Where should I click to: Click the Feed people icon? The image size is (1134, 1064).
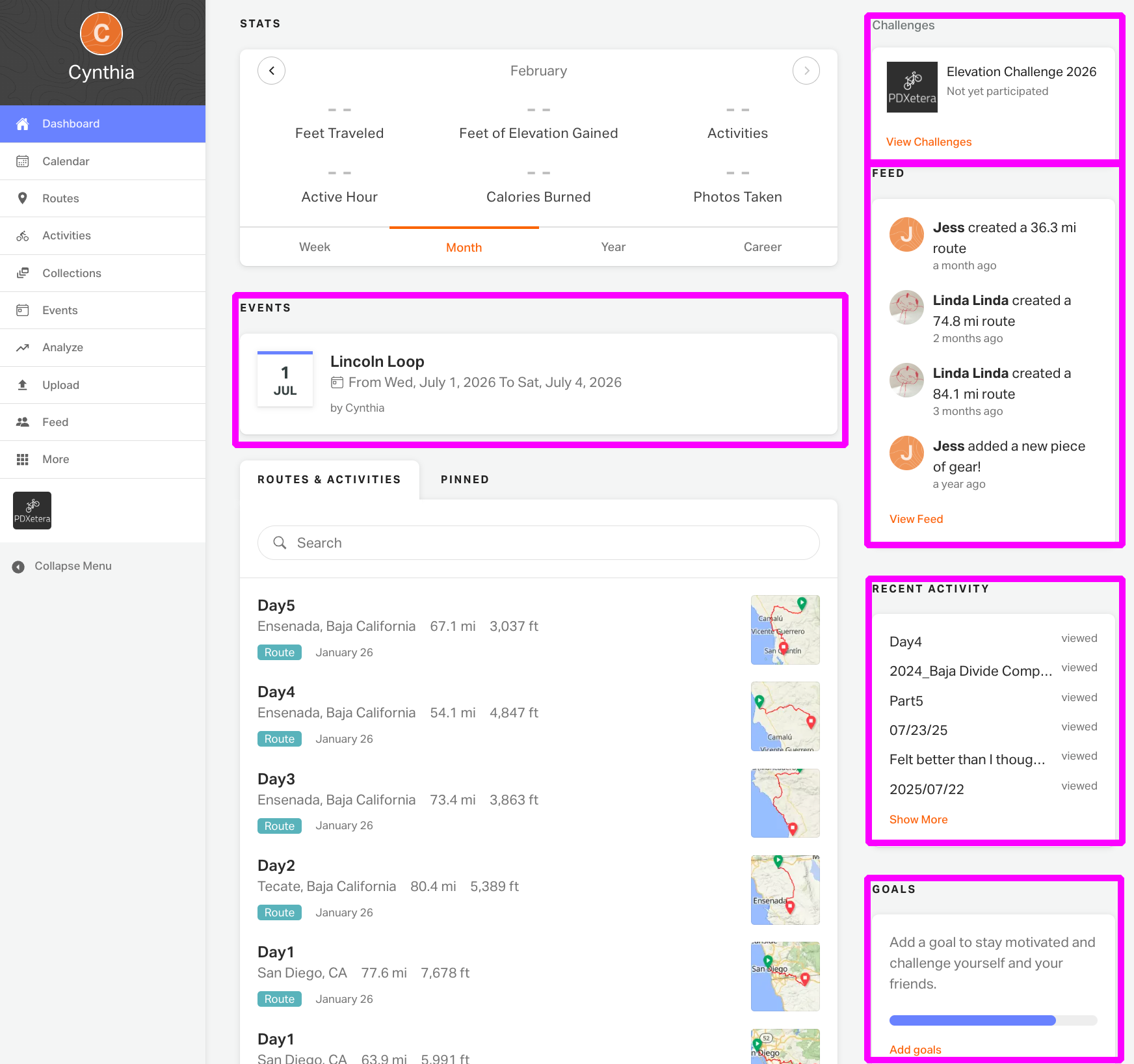coord(23,422)
